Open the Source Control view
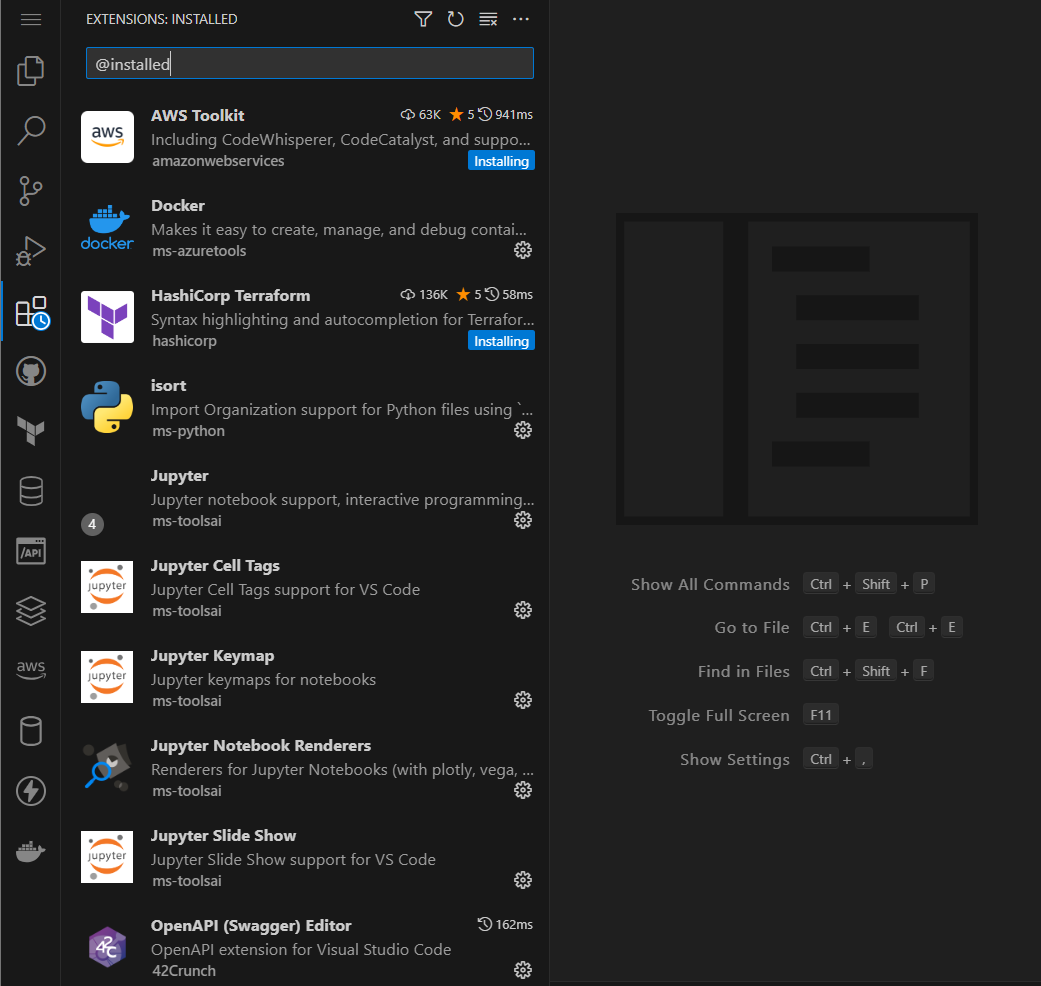The image size is (1041, 986). click(30, 191)
